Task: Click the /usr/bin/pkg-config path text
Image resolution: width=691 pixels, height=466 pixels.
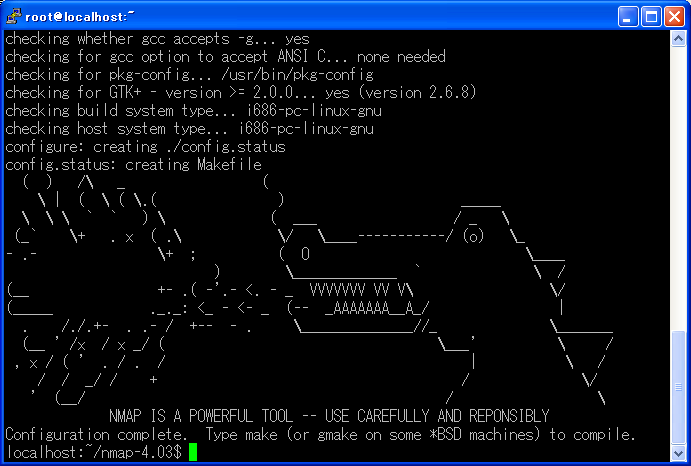Action: click(x=297, y=75)
